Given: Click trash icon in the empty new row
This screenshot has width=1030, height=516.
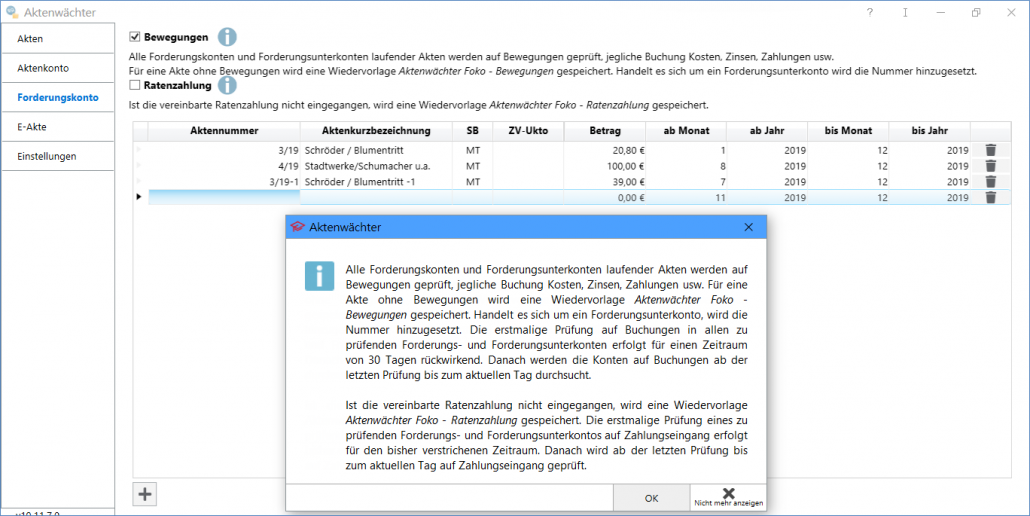Looking at the screenshot, I should click(x=990, y=198).
